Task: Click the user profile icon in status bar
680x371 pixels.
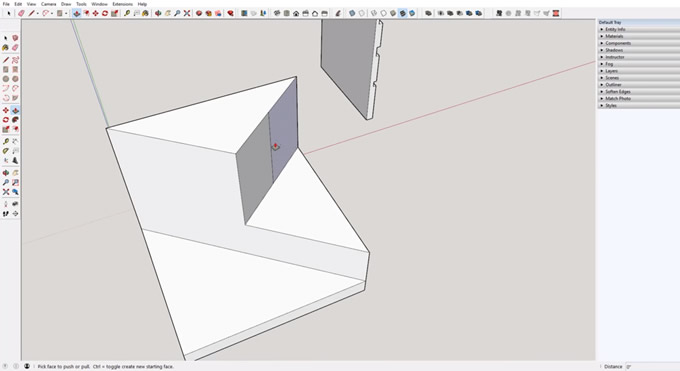Action: [x=27, y=366]
